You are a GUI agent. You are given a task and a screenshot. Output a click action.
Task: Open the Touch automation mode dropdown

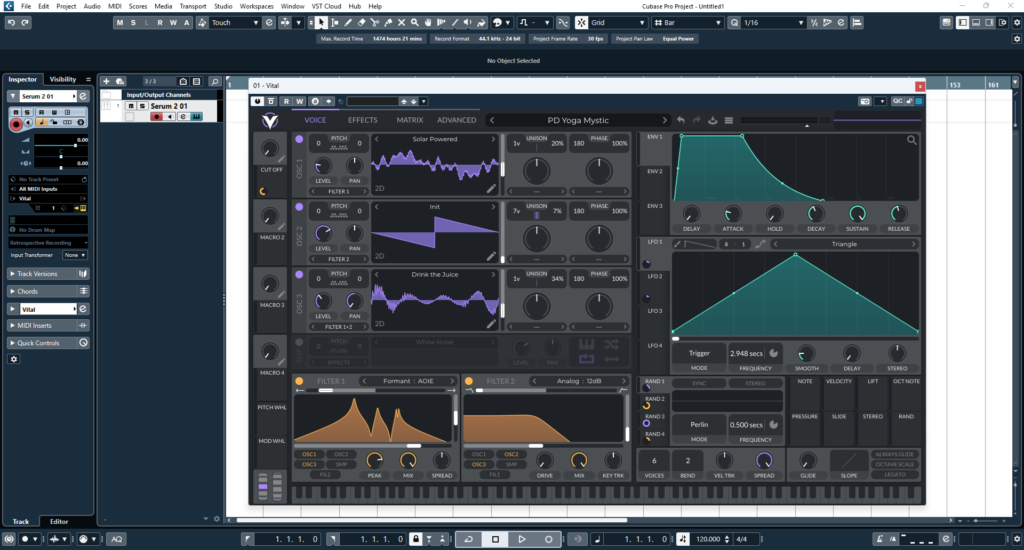pos(235,22)
